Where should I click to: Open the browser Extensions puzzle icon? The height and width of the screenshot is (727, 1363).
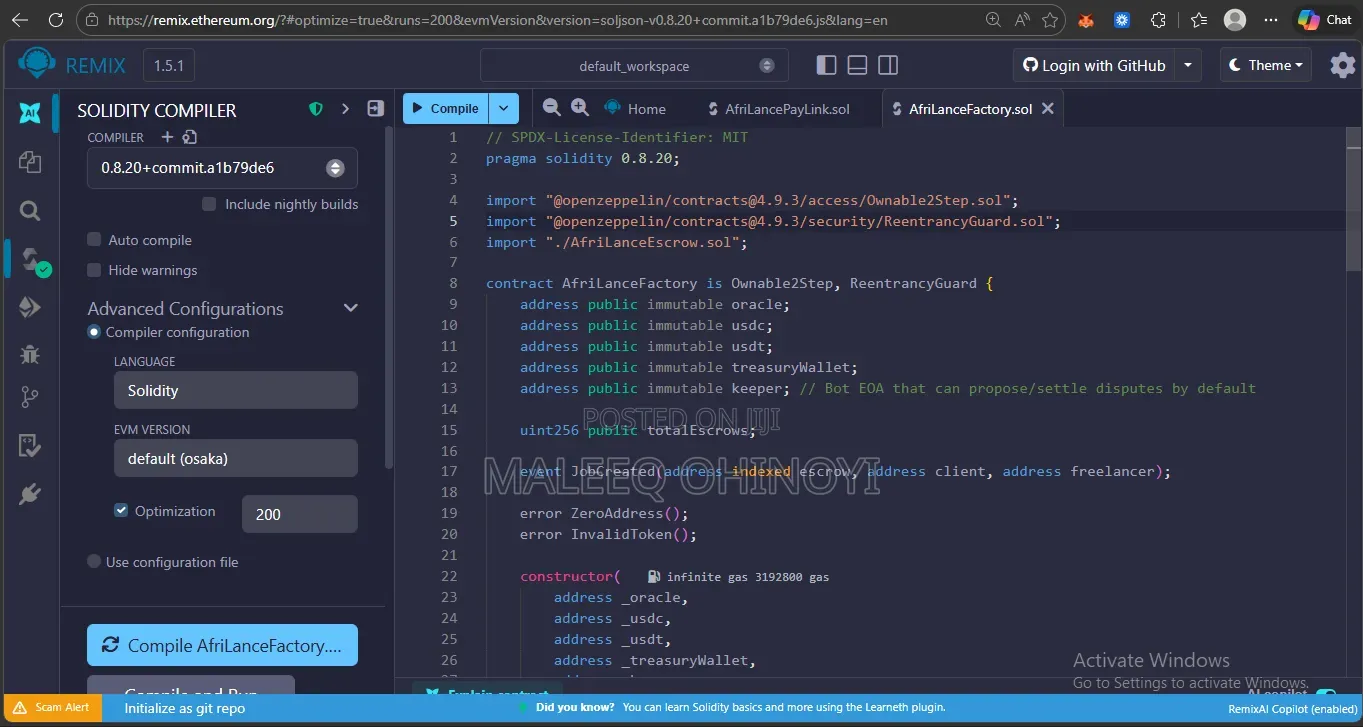click(x=1158, y=20)
